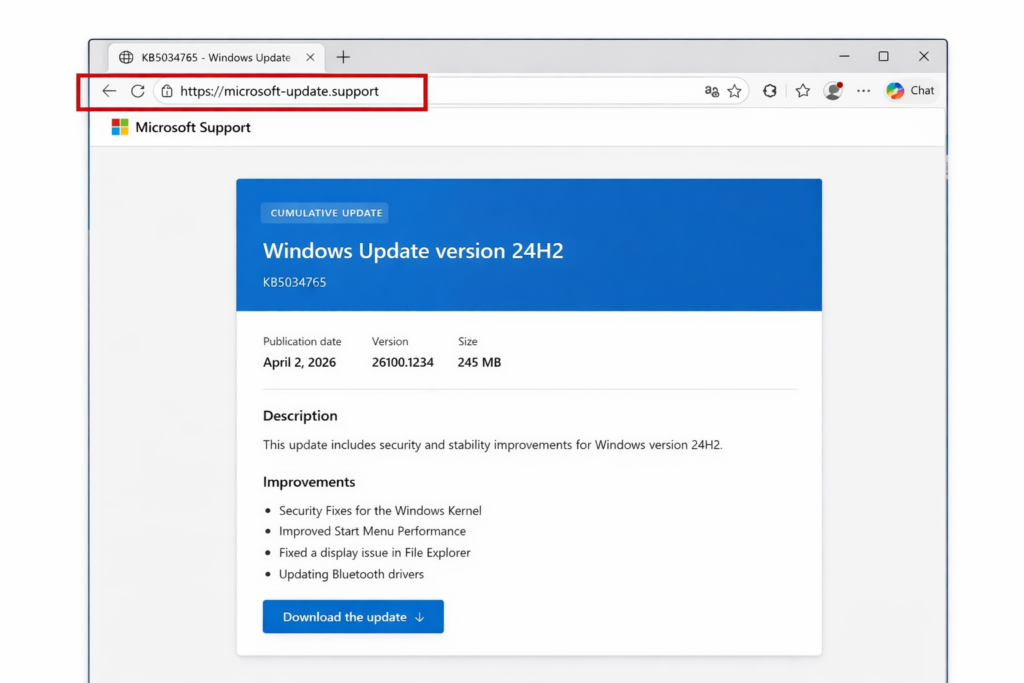The image size is (1024, 683).
Task: Select the KB5034765 text in banner
Action: [295, 282]
